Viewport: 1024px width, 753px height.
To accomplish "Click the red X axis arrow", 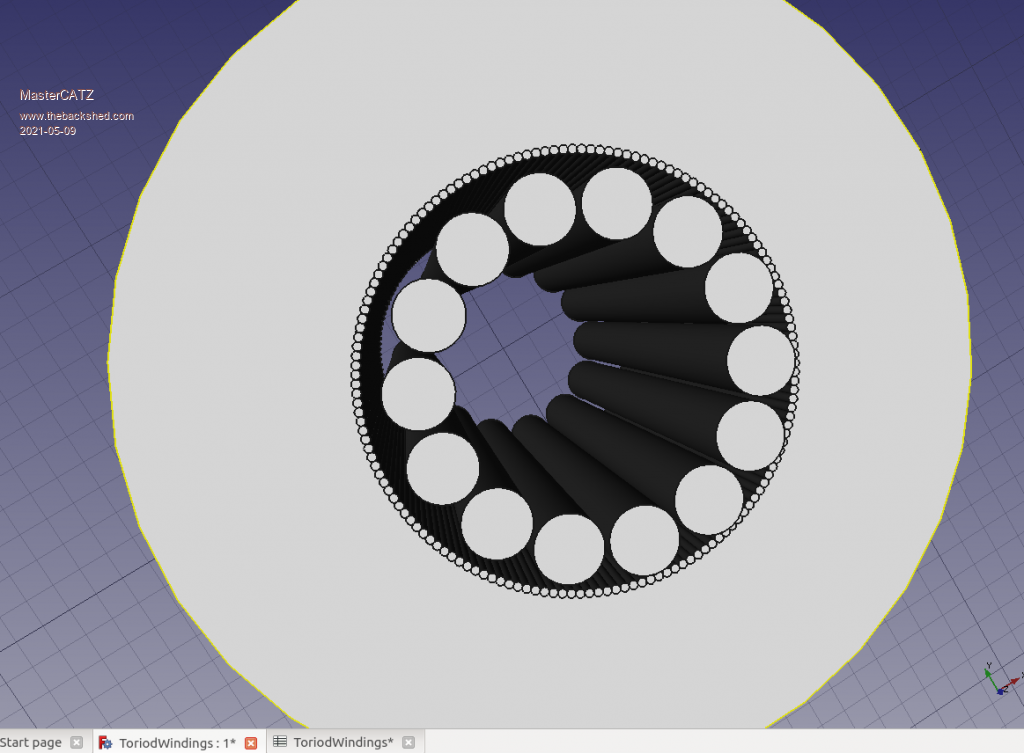I will pos(1014,681).
